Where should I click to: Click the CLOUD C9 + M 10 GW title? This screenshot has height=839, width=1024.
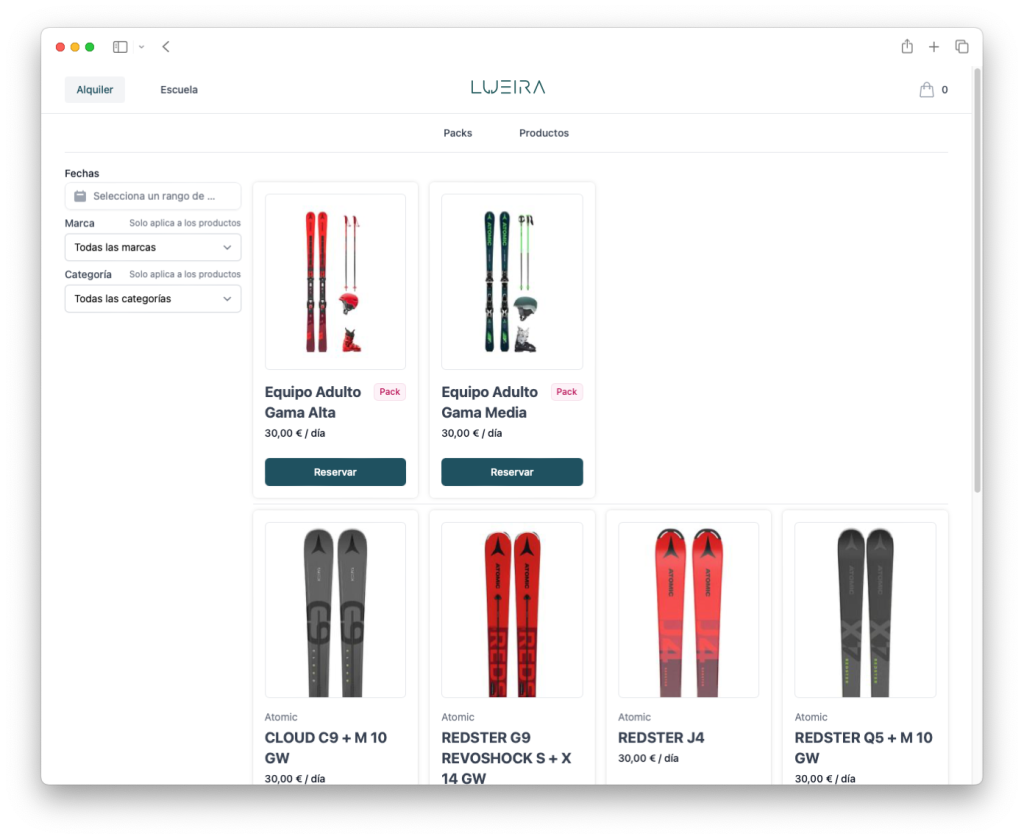(x=326, y=748)
